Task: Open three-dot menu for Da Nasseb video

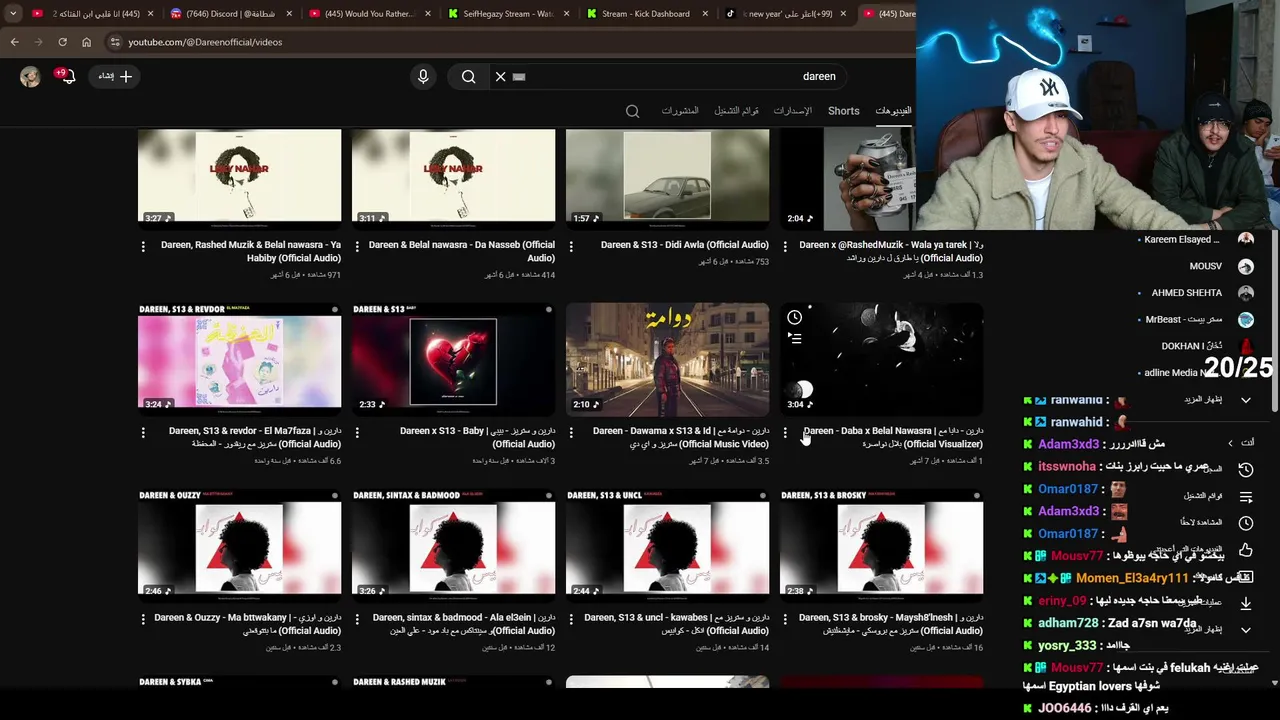Action: [x=357, y=245]
